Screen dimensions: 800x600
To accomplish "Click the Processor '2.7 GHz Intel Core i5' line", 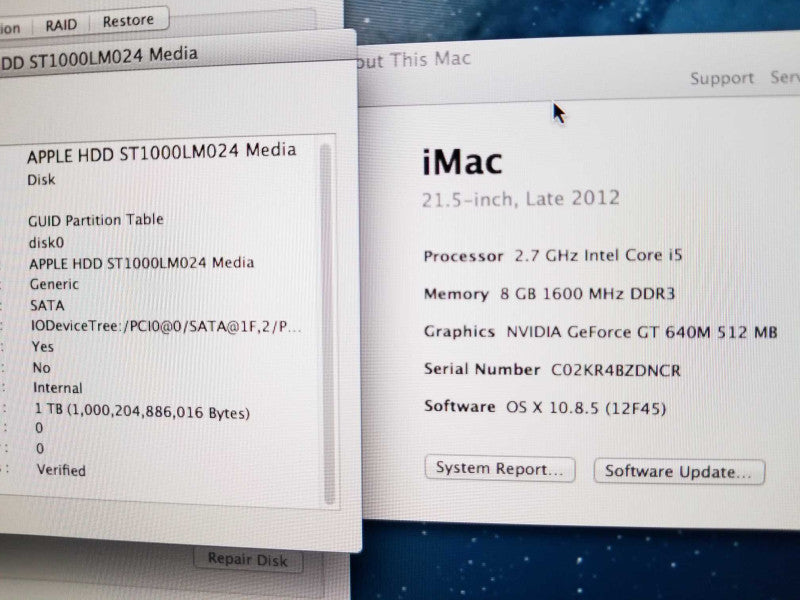I will (553, 255).
